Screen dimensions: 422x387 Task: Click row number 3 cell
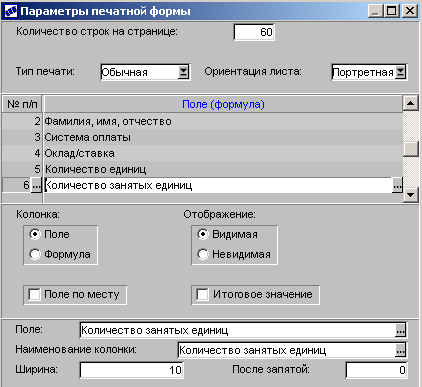pos(22,137)
